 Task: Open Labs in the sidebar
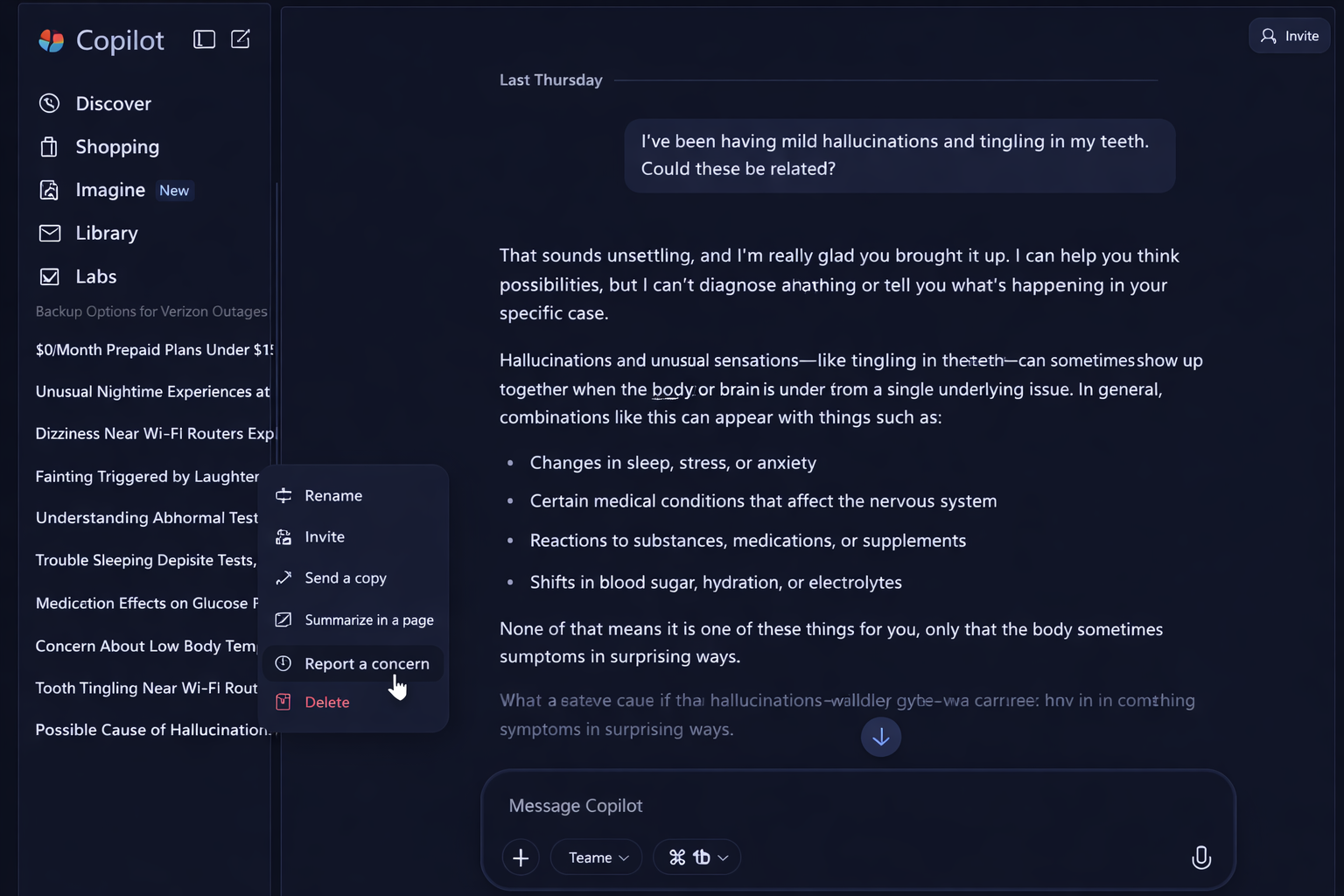(96, 276)
